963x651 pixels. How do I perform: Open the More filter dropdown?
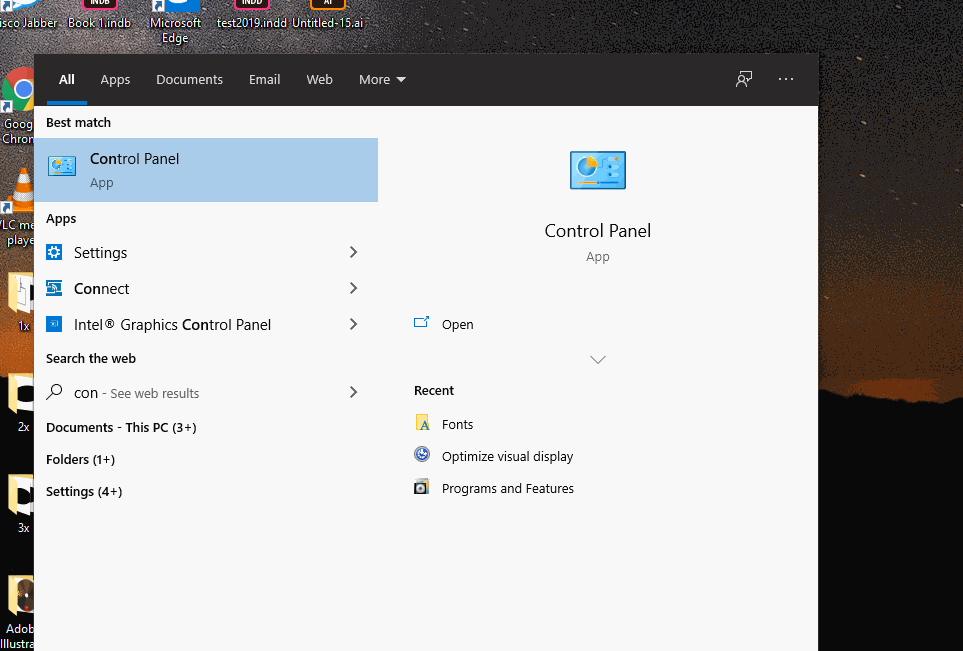click(x=382, y=80)
